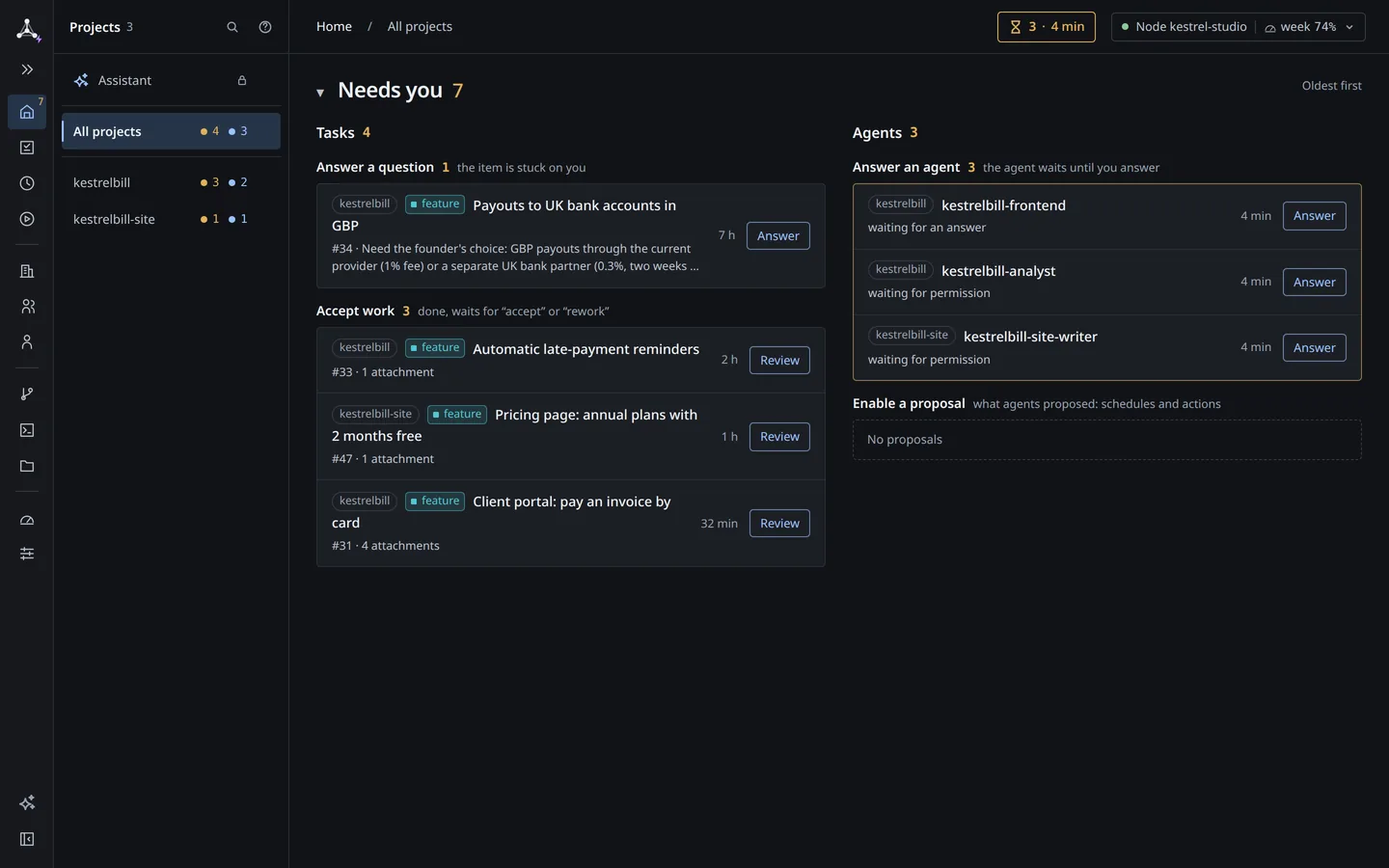Click the kestrelbill-site chip on Pricing page card
Viewport: 1389px width, 868px height.
(375, 415)
